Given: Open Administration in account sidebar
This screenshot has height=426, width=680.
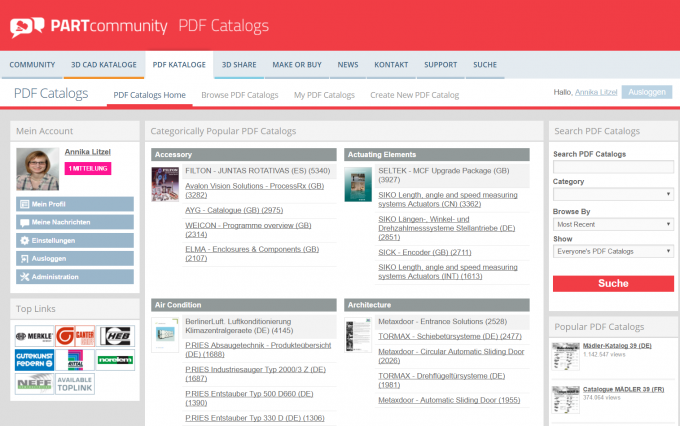Looking at the screenshot, I should pos(75,277).
